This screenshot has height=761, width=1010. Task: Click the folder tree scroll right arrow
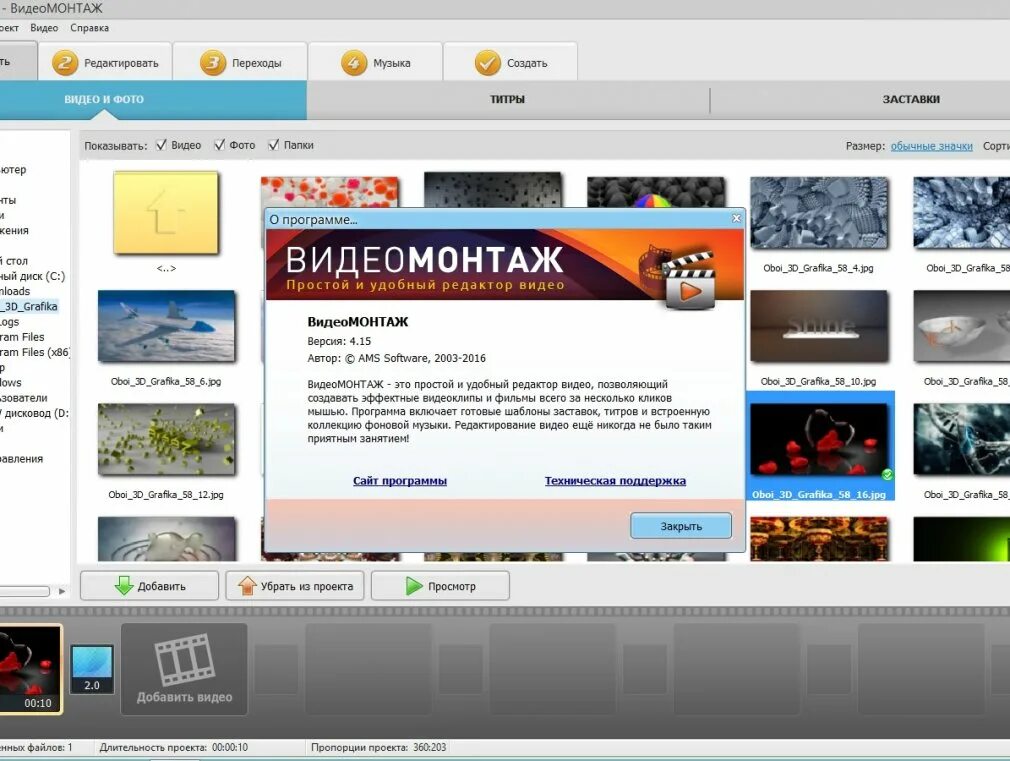click(x=62, y=591)
